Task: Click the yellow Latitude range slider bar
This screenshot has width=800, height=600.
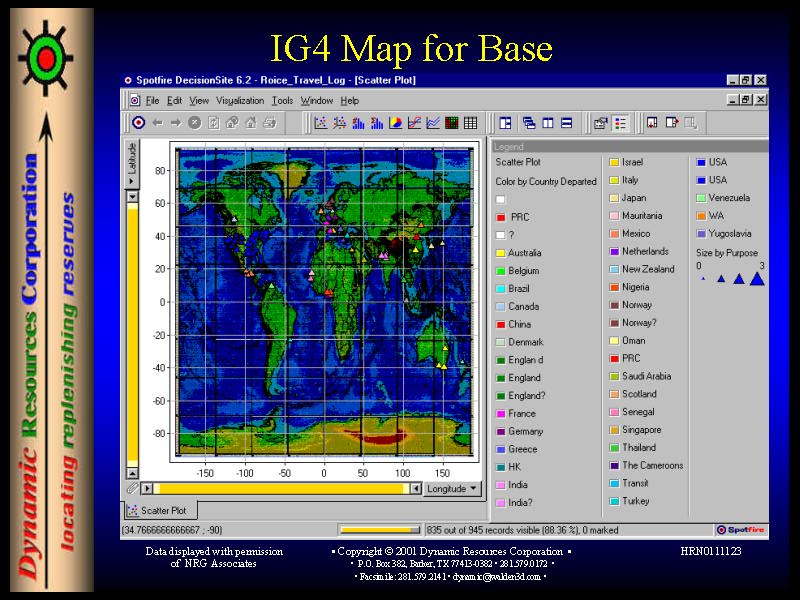Action: tap(131, 335)
